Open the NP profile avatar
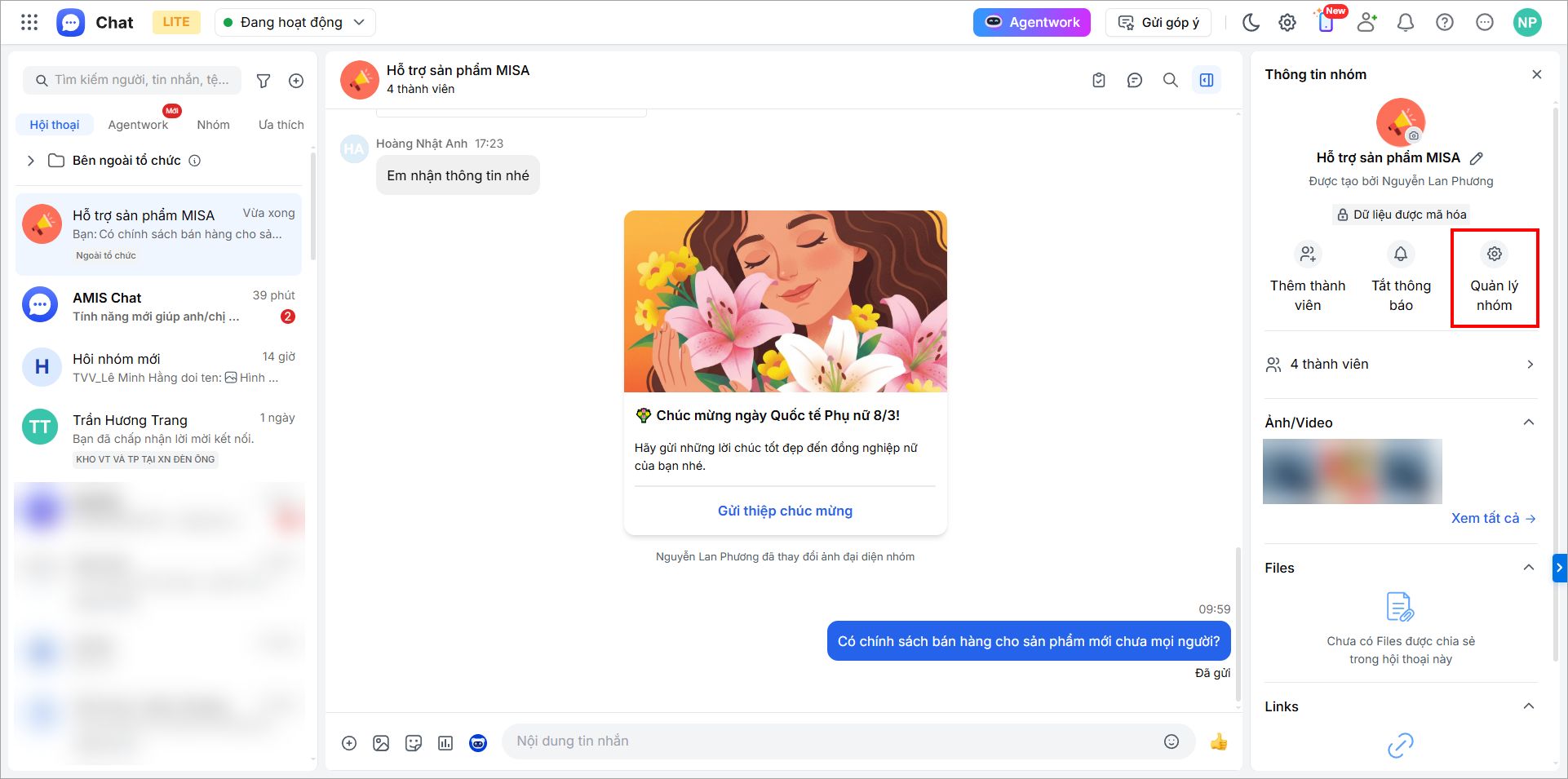The height and width of the screenshot is (779, 1568). (1527, 22)
